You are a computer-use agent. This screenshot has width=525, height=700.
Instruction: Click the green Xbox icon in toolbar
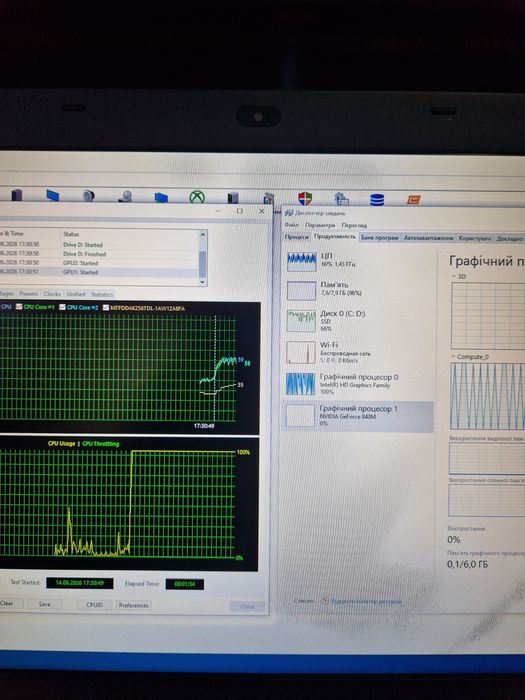tap(197, 197)
